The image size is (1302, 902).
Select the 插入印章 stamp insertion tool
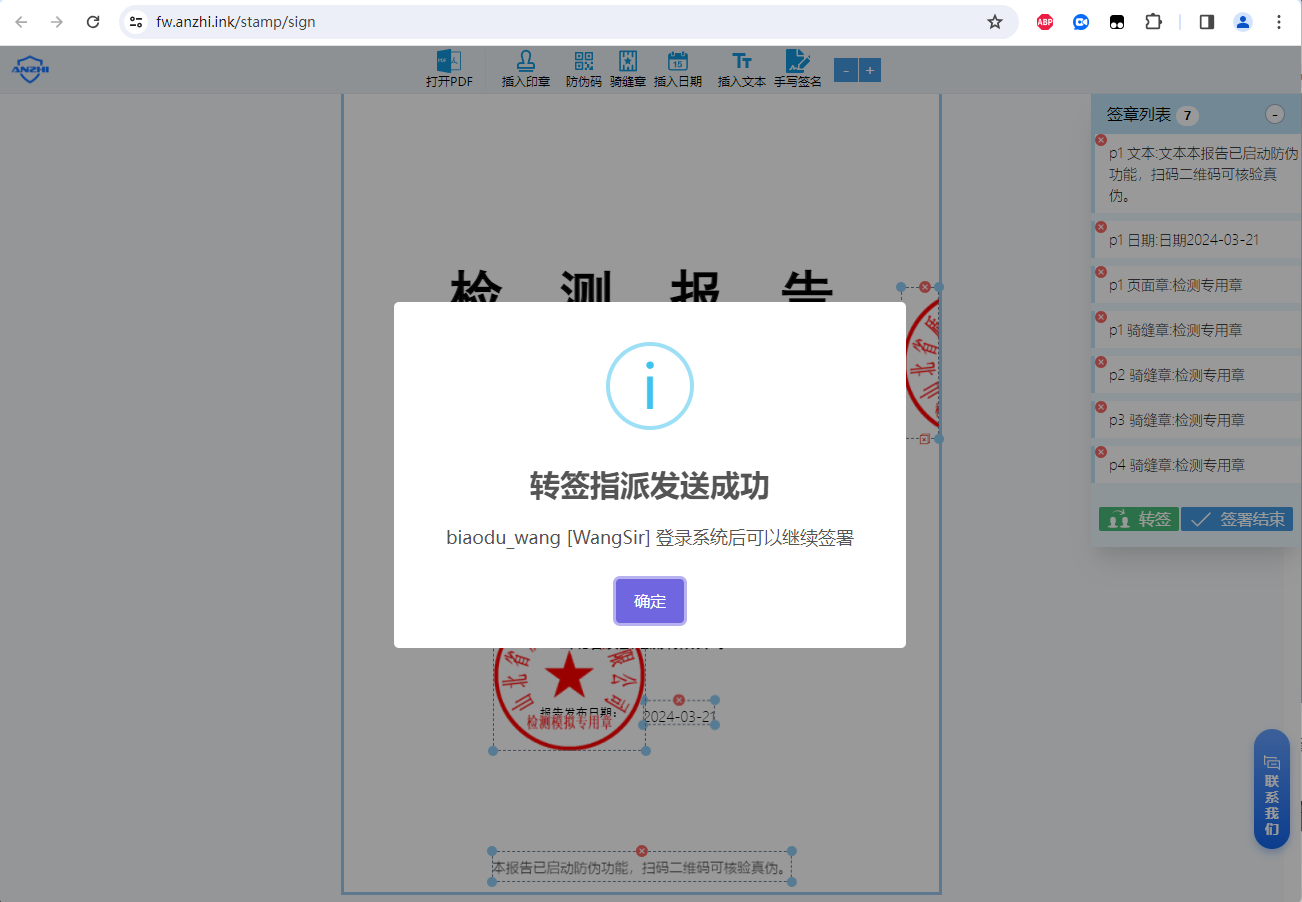[x=524, y=68]
